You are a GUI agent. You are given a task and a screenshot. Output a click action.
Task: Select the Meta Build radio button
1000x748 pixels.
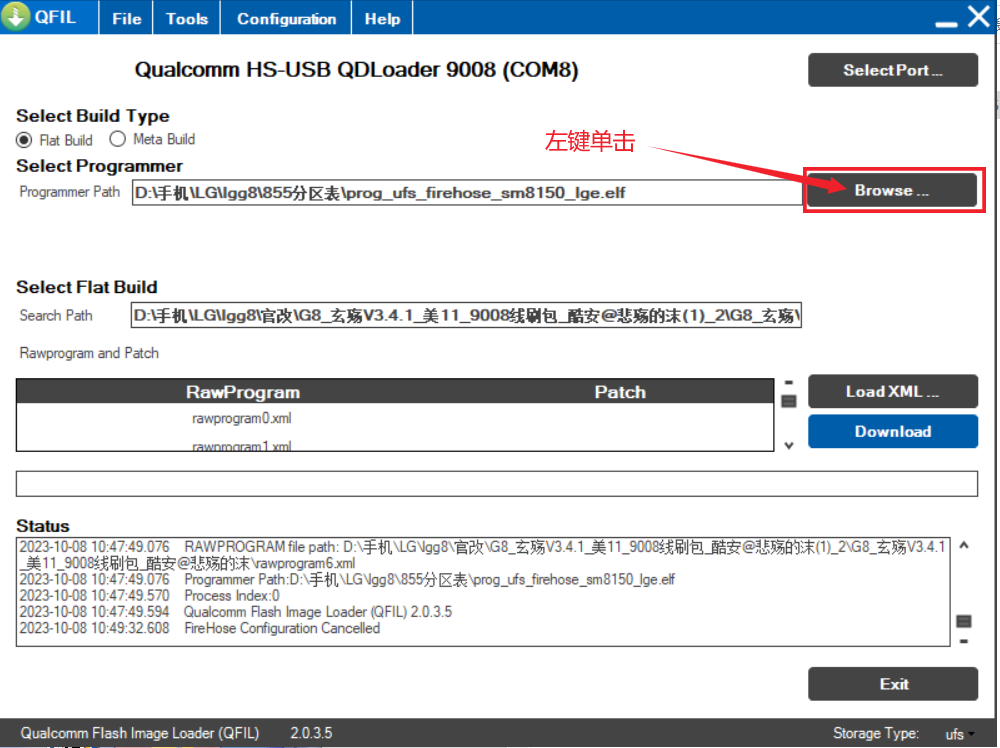coord(118,140)
